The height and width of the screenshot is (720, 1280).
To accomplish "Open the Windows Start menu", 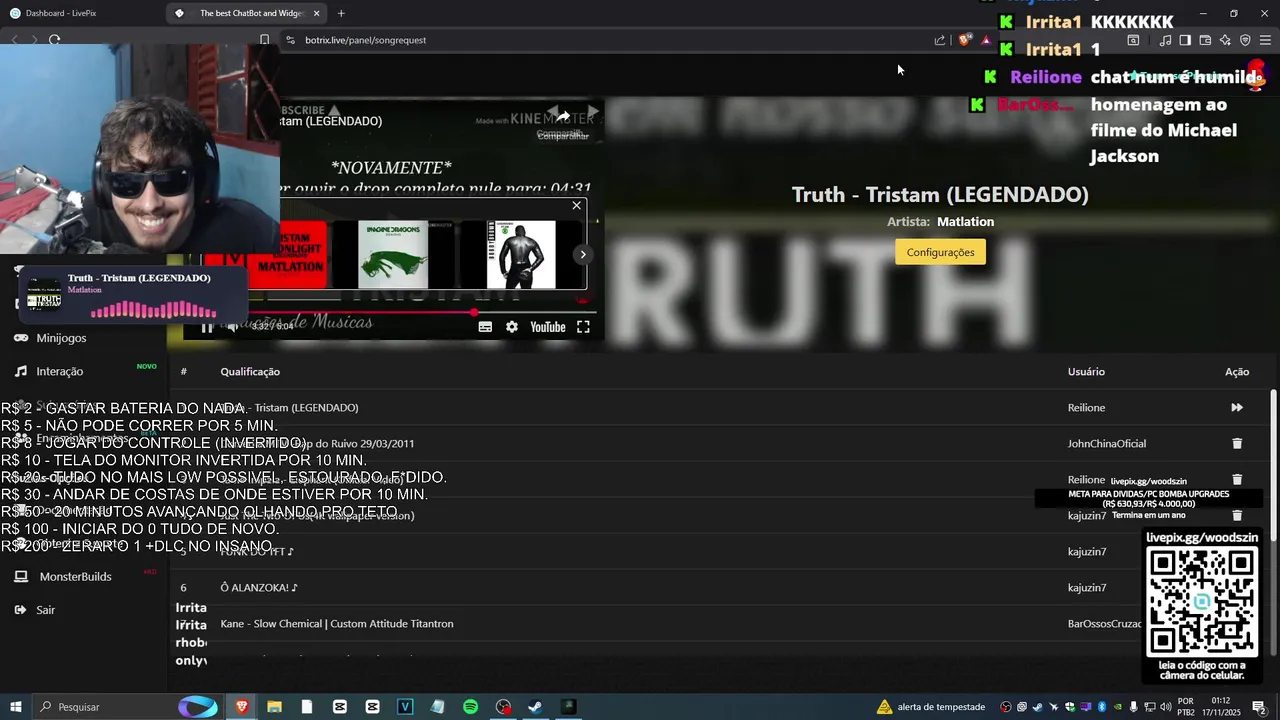I will 15,707.
